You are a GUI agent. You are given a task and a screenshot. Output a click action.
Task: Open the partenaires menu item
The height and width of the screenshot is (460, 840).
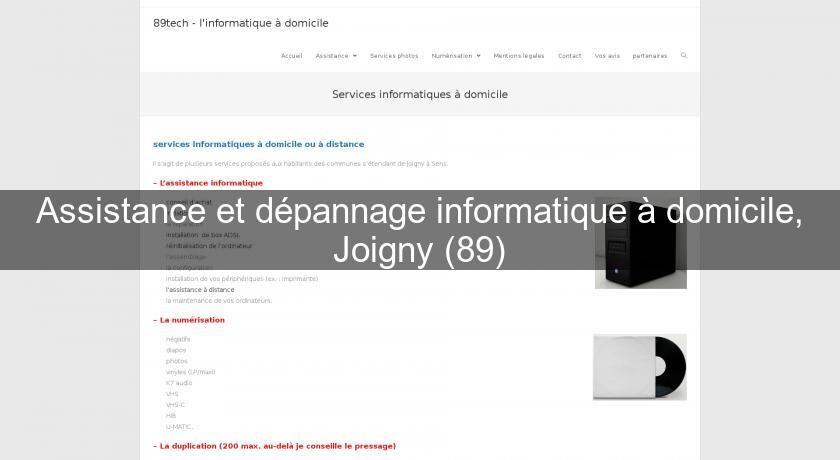pos(650,56)
